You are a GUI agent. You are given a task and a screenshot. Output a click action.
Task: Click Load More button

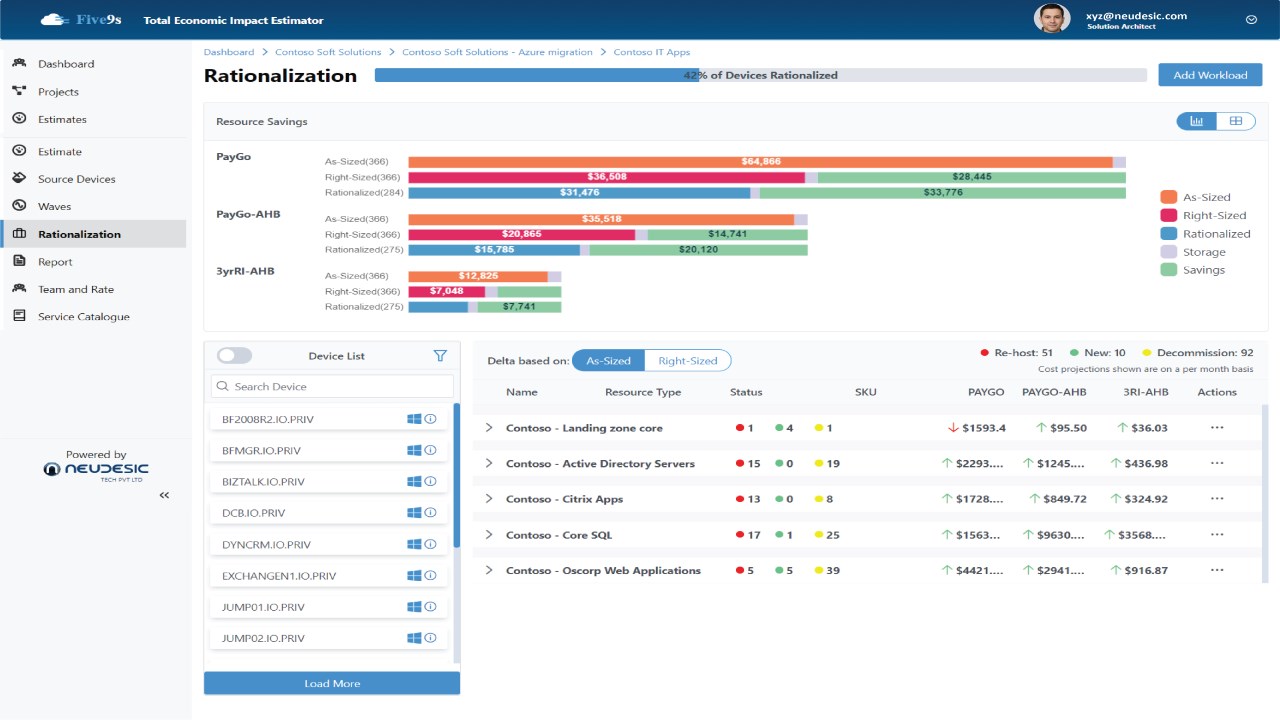332,683
